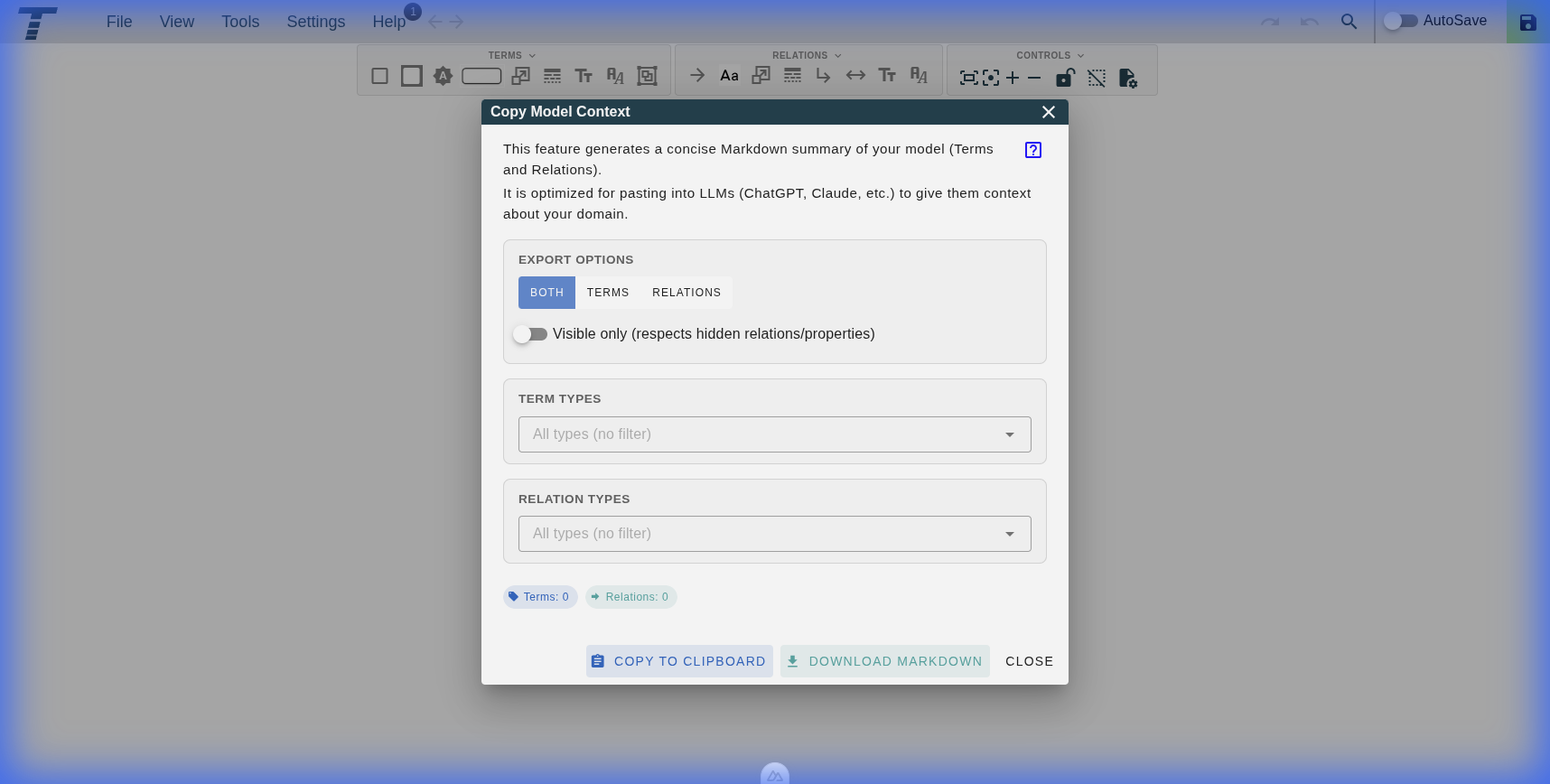1550x784 pixels.
Task: Click the open-in-new icon in Relations toolbar
Action: click(761, 76)
